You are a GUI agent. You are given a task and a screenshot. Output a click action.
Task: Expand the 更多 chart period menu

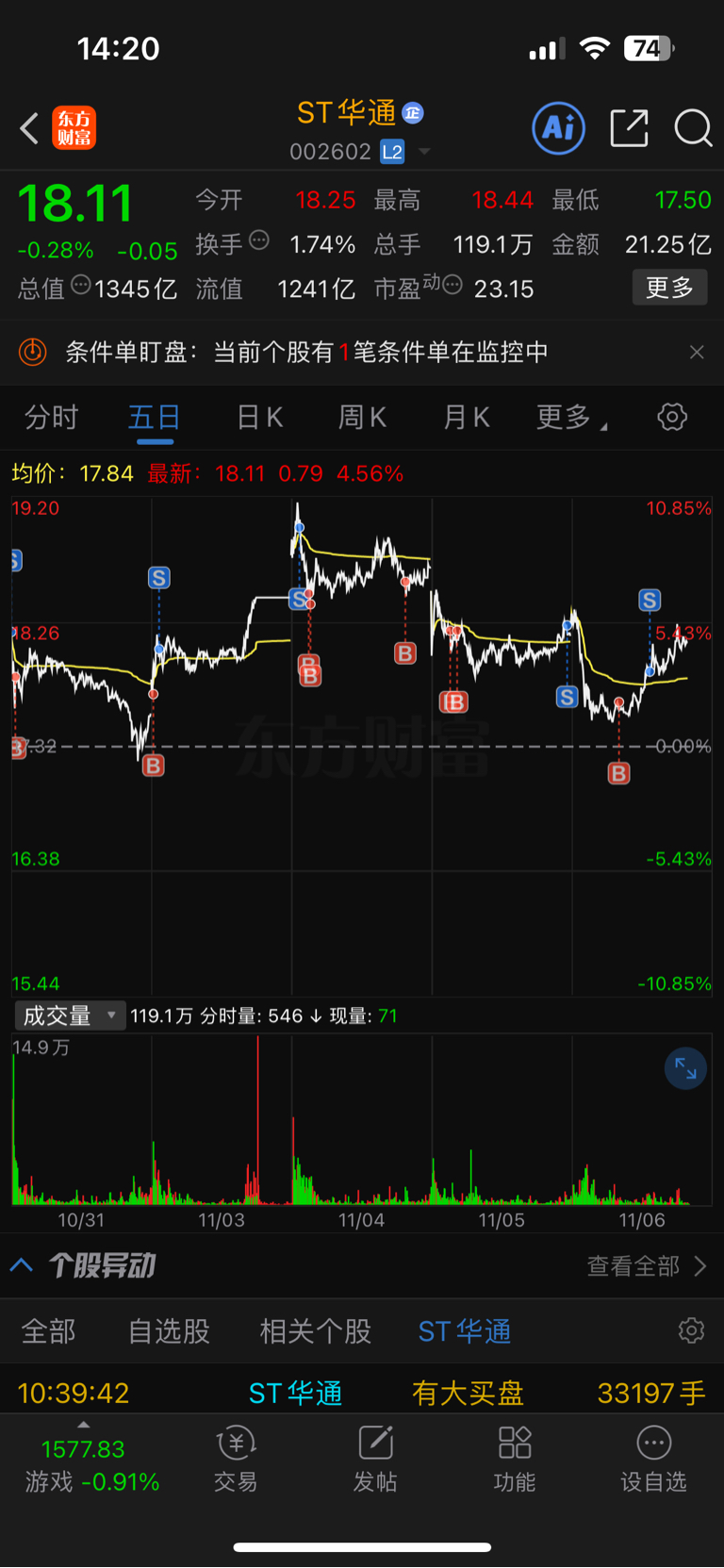[x=571, y=417]
